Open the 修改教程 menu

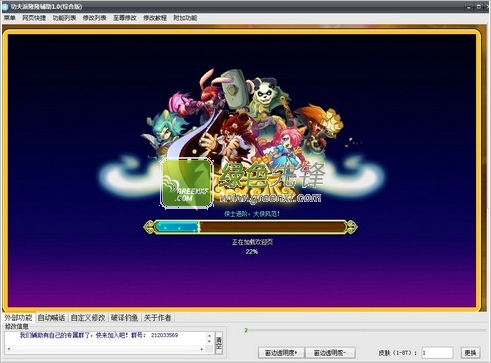[155, 18]
